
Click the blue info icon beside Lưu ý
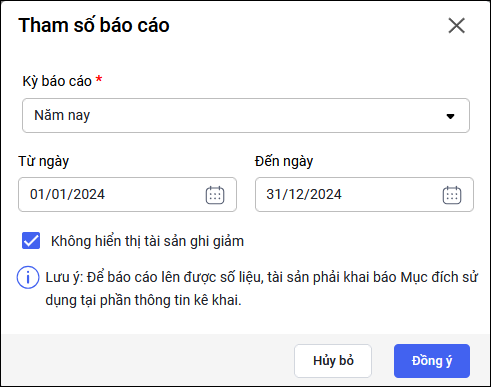(x=28, y=277)
